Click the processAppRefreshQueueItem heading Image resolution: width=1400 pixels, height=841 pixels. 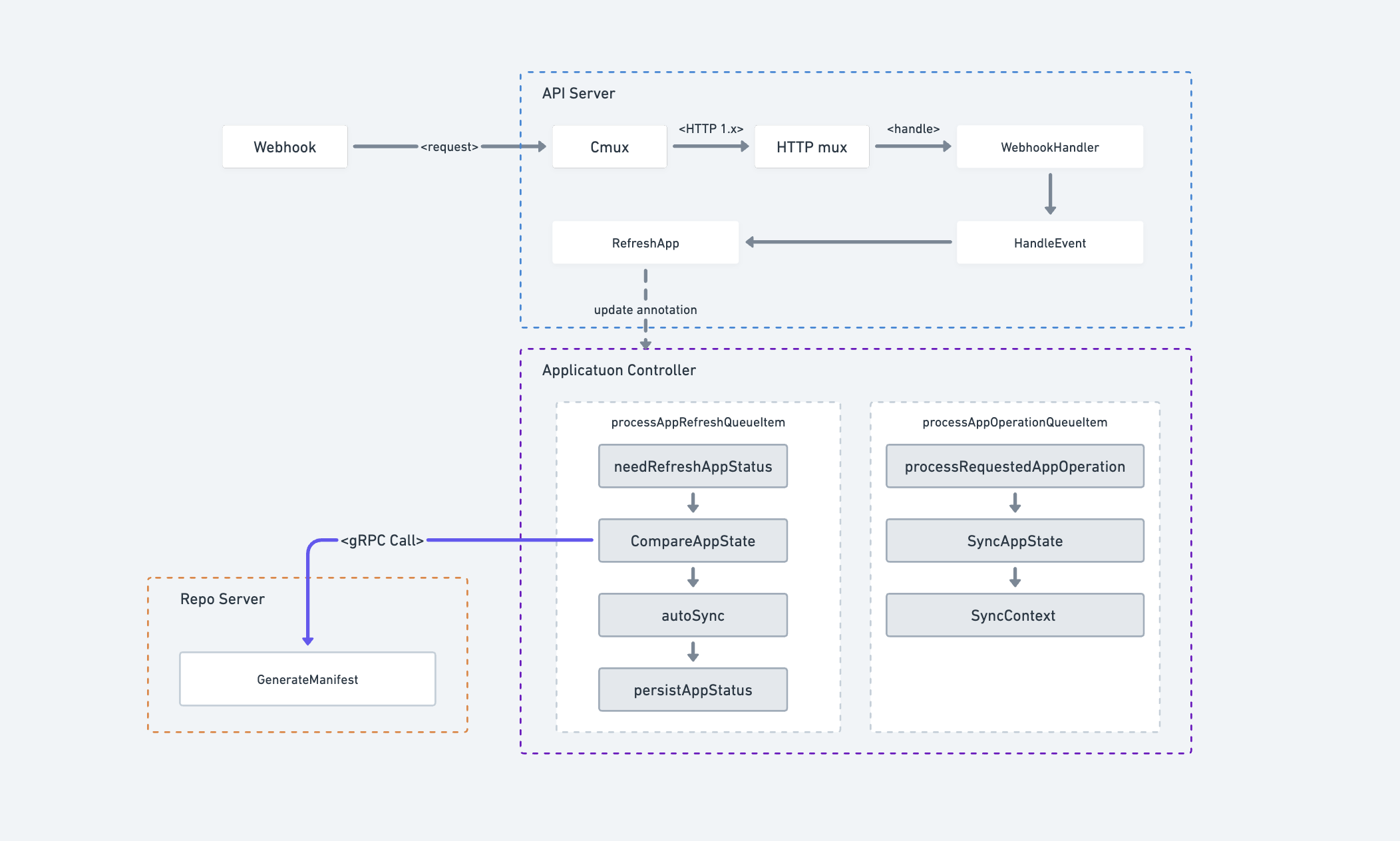698,422
